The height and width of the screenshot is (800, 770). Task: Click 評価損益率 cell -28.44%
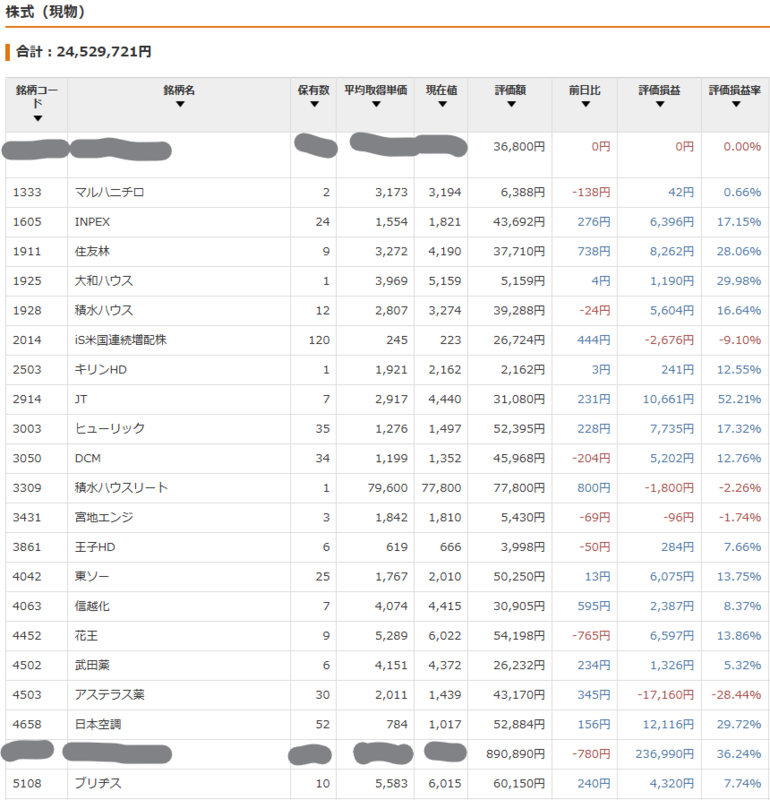736,695
